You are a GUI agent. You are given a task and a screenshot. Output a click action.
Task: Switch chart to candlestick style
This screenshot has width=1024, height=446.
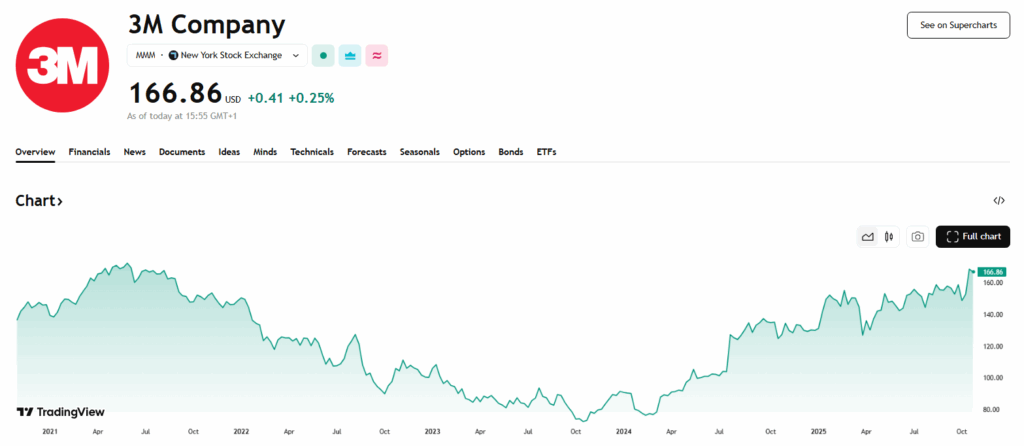(x=888, y=236)
